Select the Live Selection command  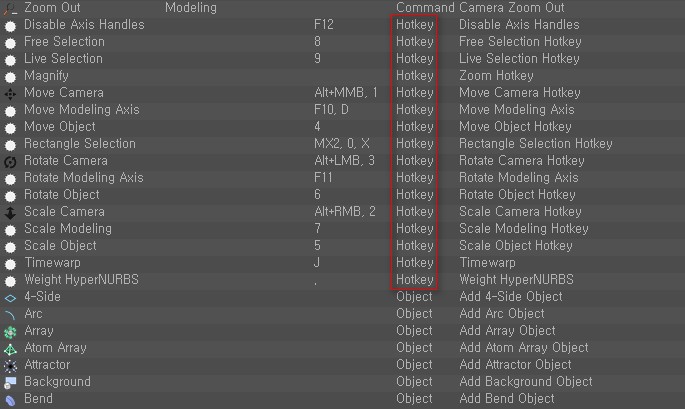63,59
